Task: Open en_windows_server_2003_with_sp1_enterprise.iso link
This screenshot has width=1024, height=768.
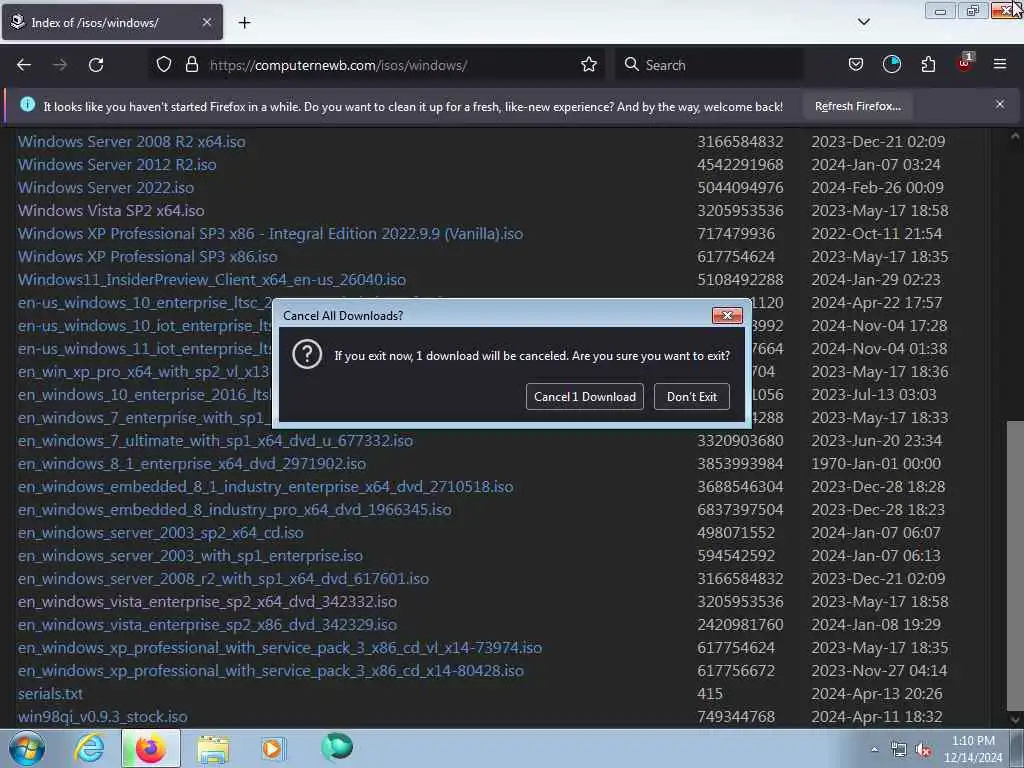Action: point(190,556)
